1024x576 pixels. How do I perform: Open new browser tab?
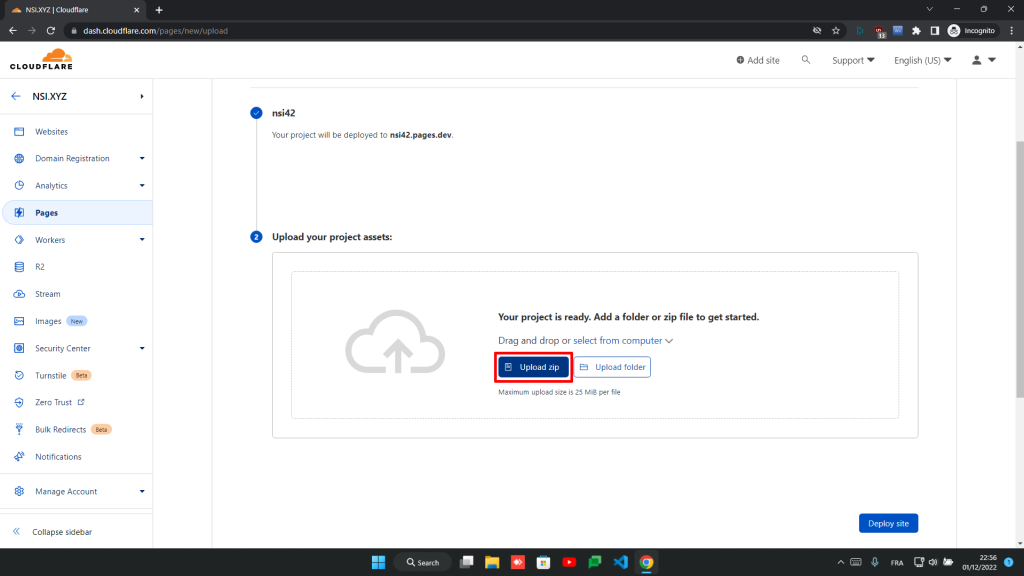point(159,10)
